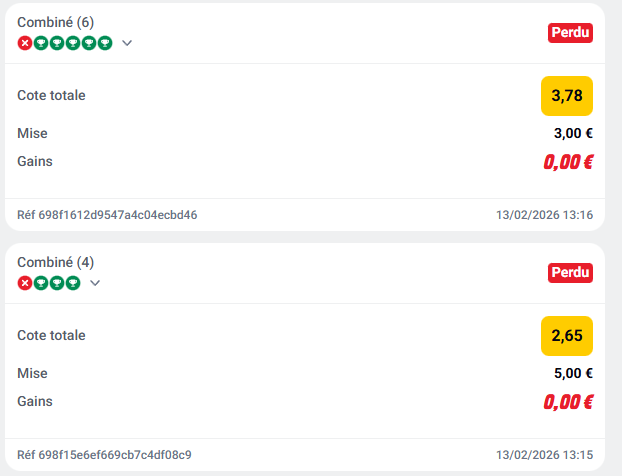
Task: Click first green trophy in Combiné (6)
Action: [x=41, y=42]
